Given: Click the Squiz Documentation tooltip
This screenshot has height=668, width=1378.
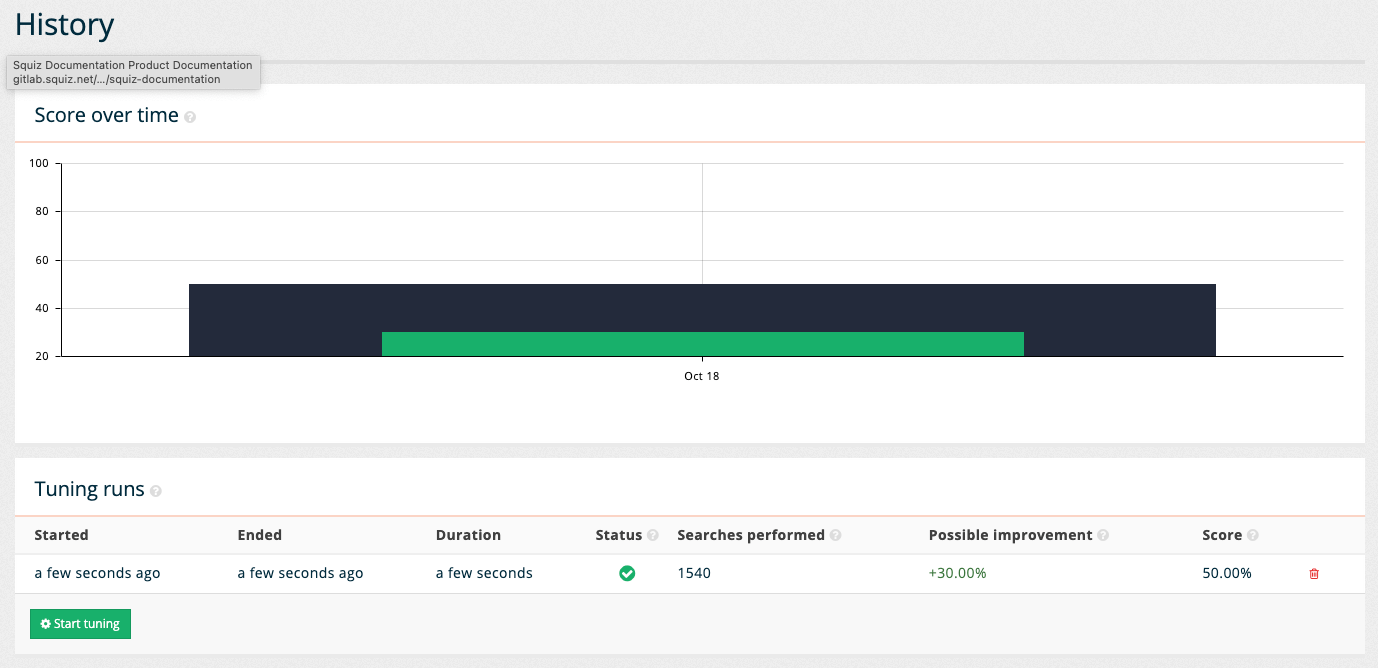Looking at the screenshot, I should pos(133,72).
